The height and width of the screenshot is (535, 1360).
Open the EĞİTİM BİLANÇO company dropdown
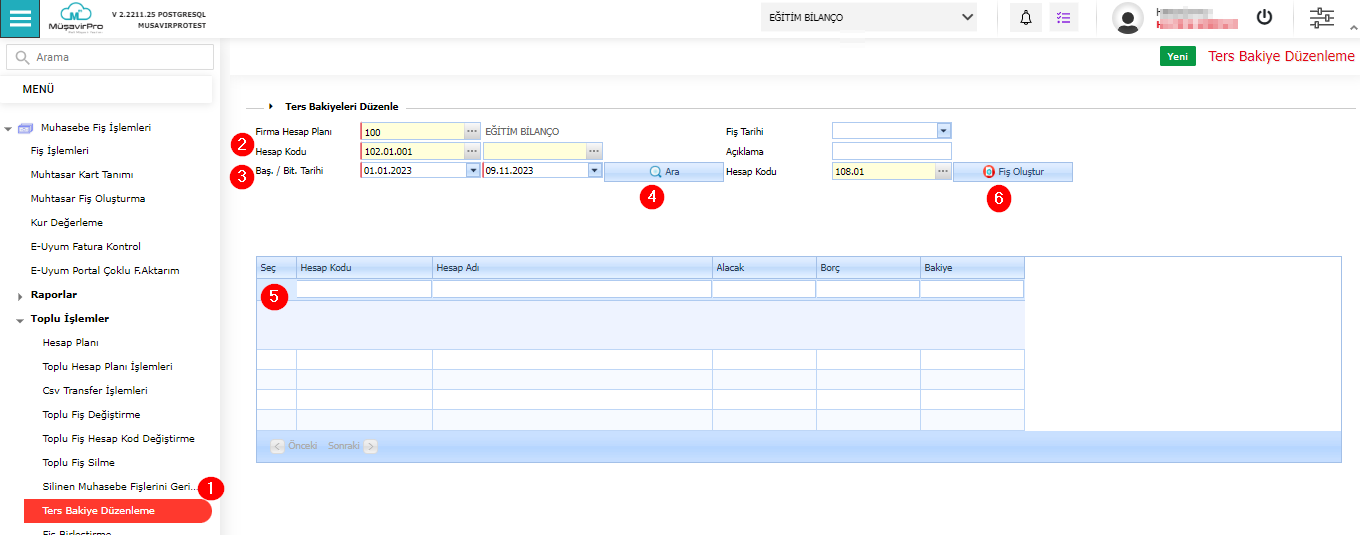coord(869,17)
